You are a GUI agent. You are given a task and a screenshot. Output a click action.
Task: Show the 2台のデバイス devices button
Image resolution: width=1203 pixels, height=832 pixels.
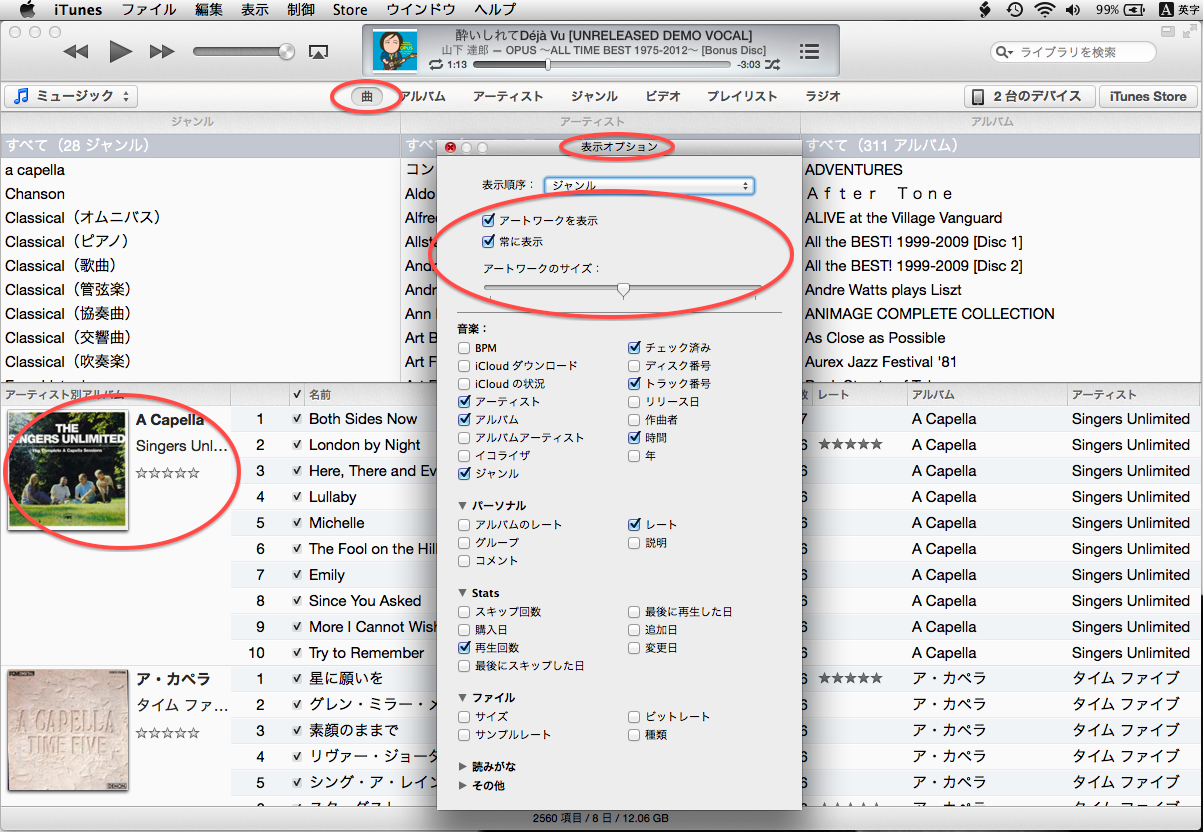click(x=1029, y=97)
